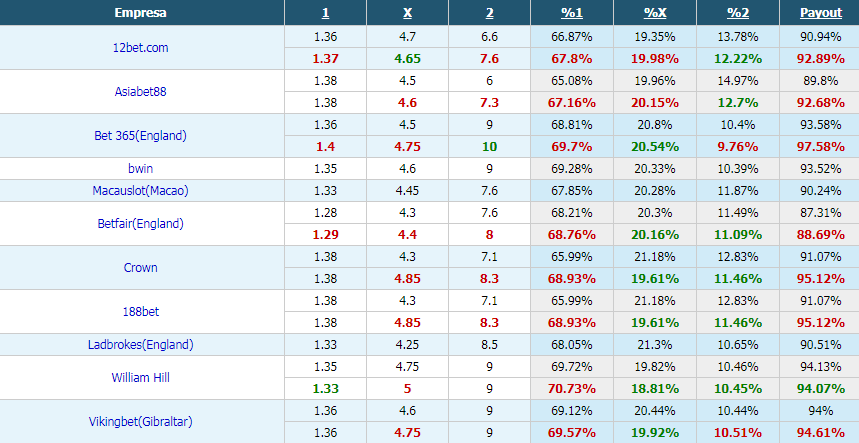Open the Bet 365(England) link
Screen dimensions: 859x443
[x=140, y=136]
